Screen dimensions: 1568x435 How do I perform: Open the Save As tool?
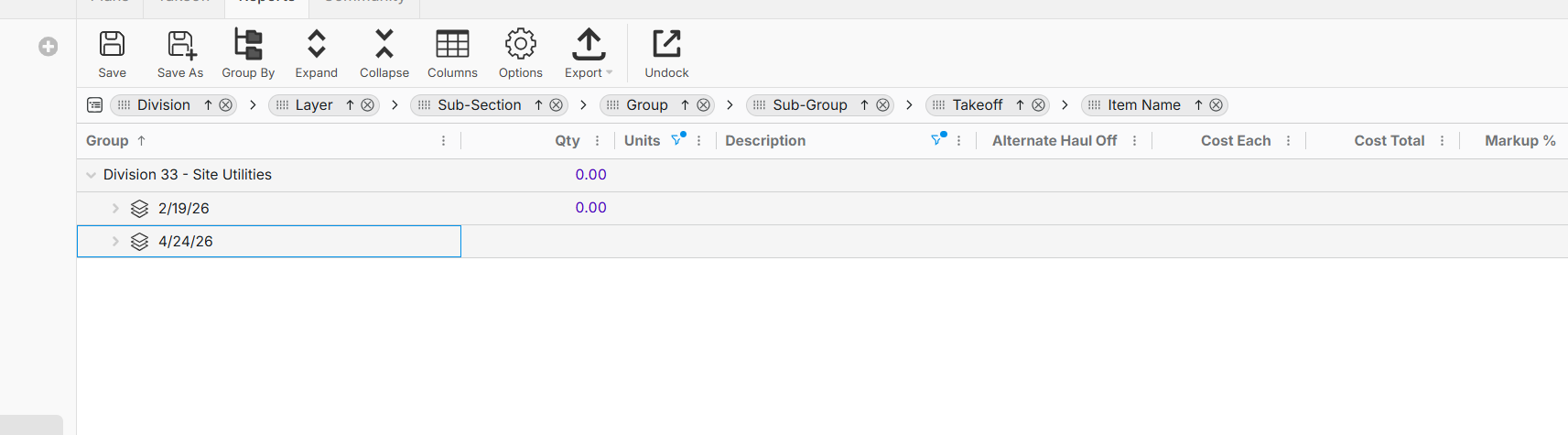click(180, 44)
